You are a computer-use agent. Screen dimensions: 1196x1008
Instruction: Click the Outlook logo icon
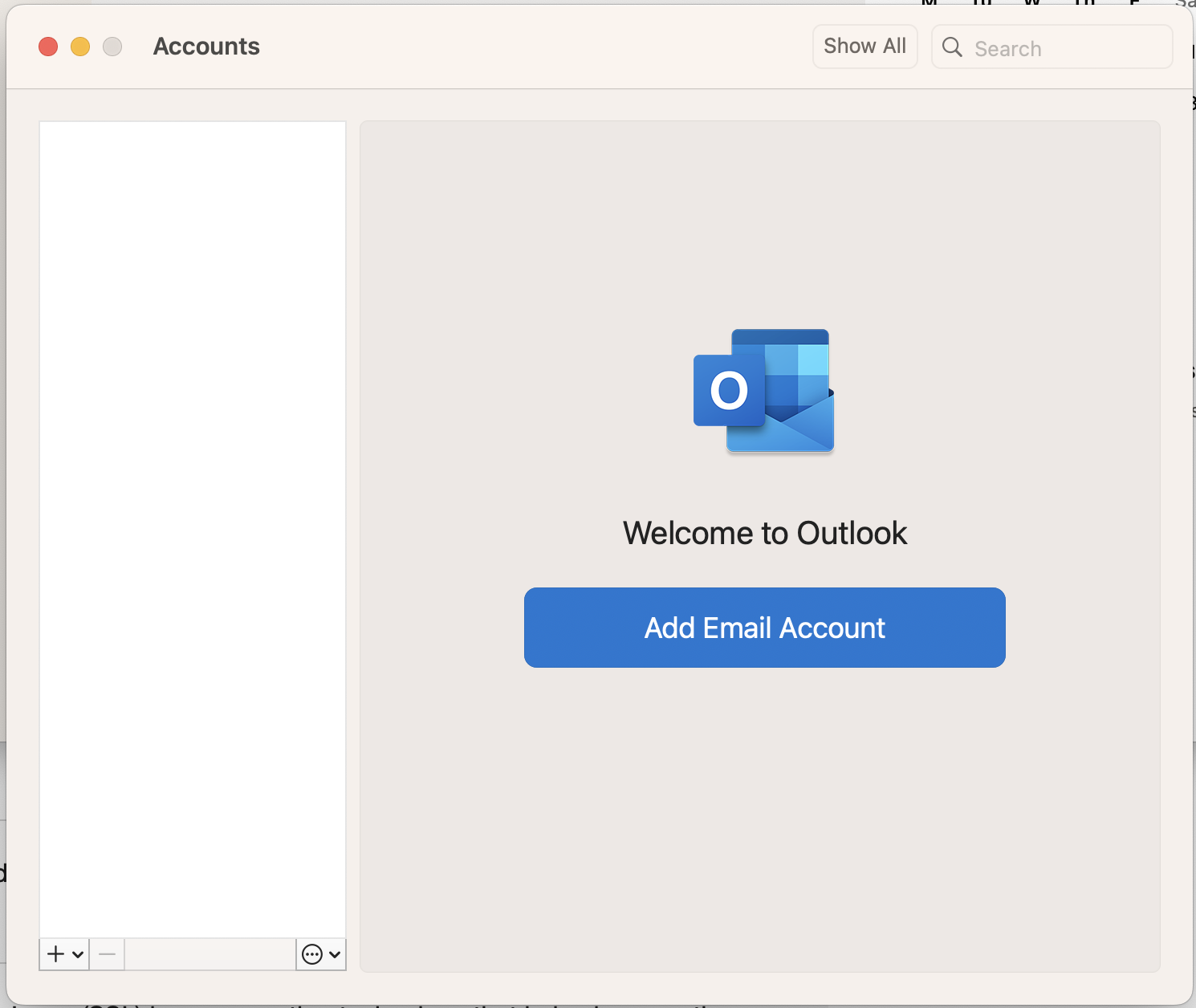point(764,391)
